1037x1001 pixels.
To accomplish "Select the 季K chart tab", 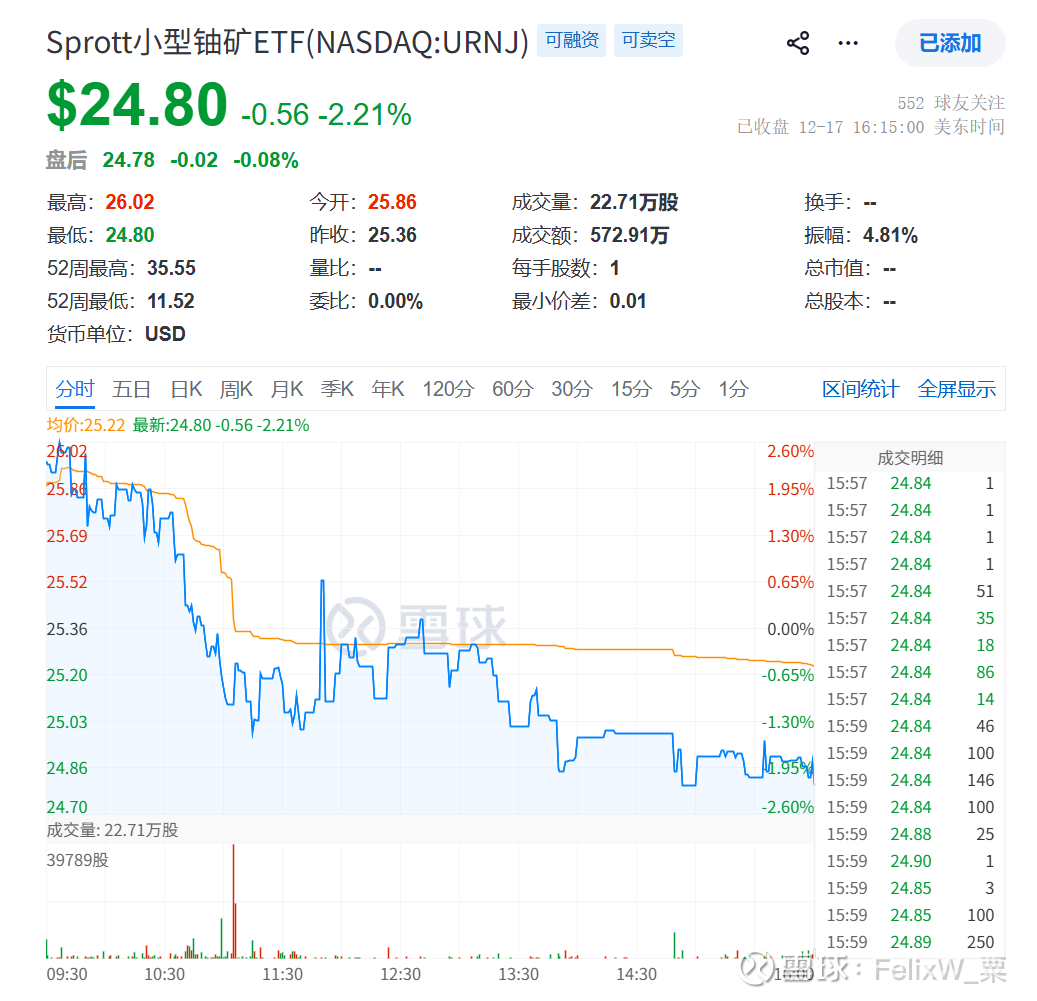I will coord(337,389).
